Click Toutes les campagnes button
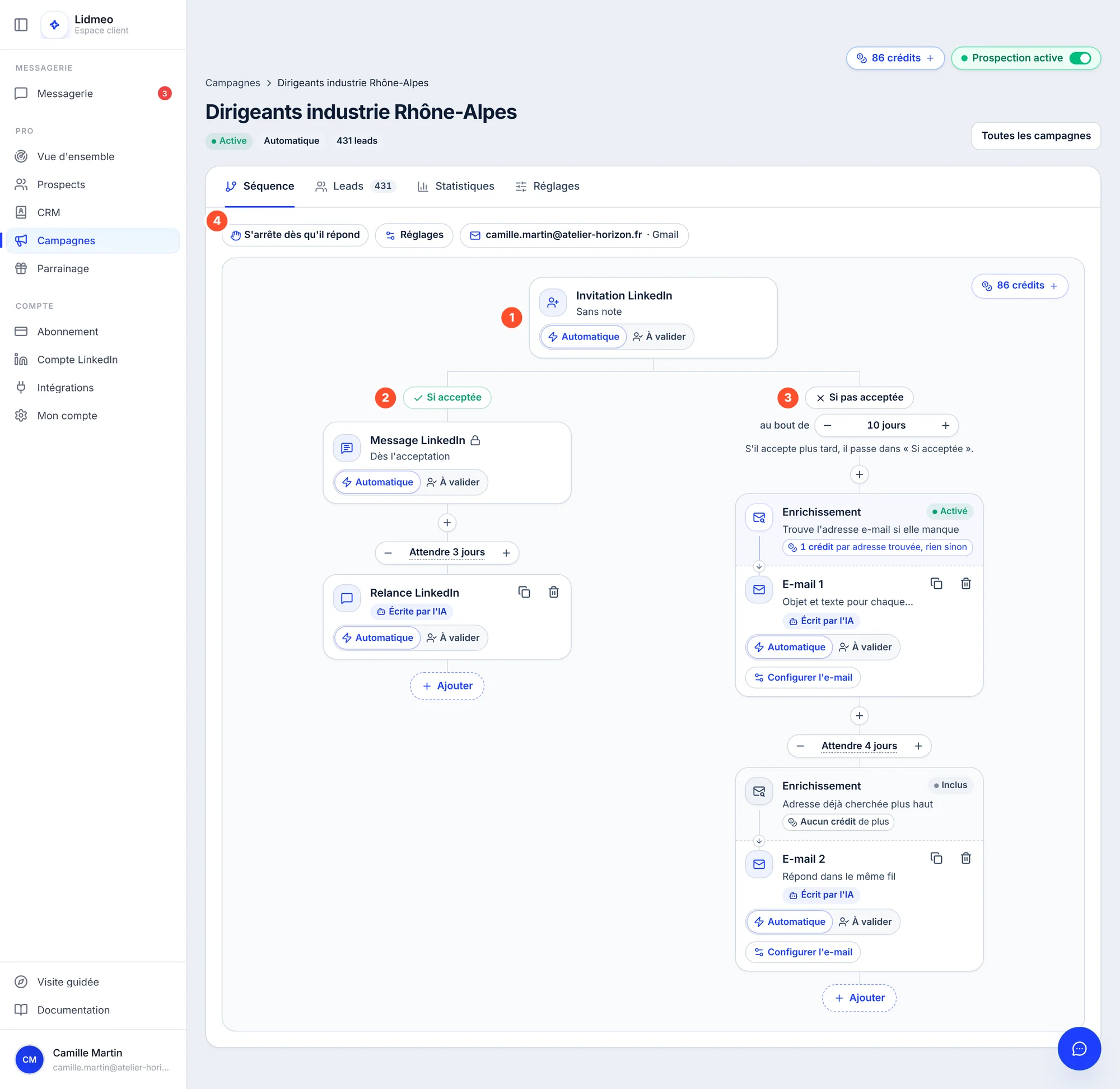Viewport: 1120px width, 1089px height. pyautogui.click(x=1035, y=136)
